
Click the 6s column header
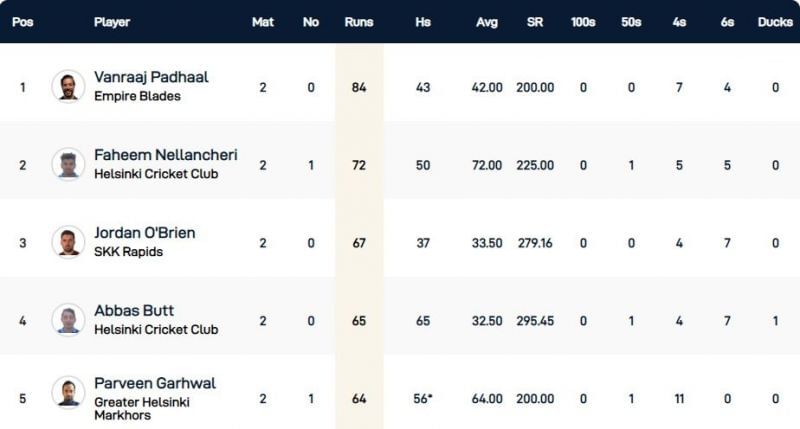click(726, 22)
